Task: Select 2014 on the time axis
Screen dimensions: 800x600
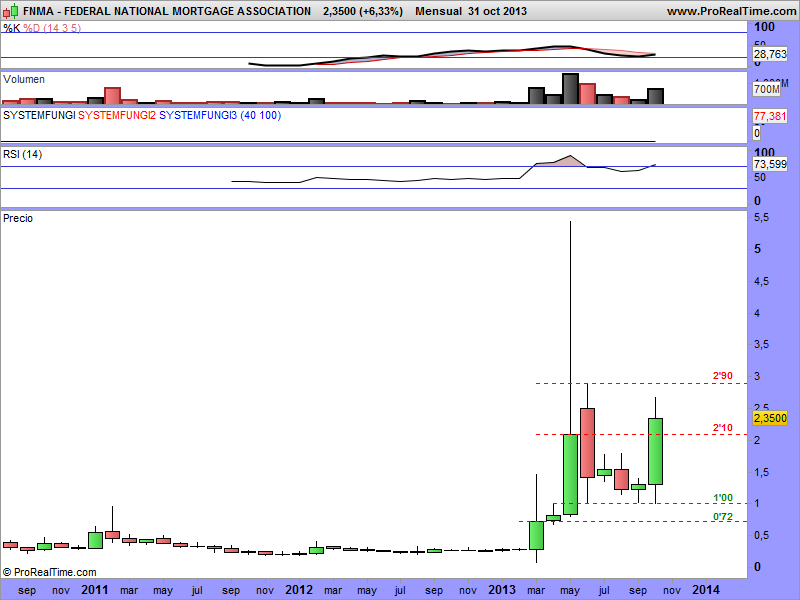Action: pyautogui.click(x=706, y=590)
